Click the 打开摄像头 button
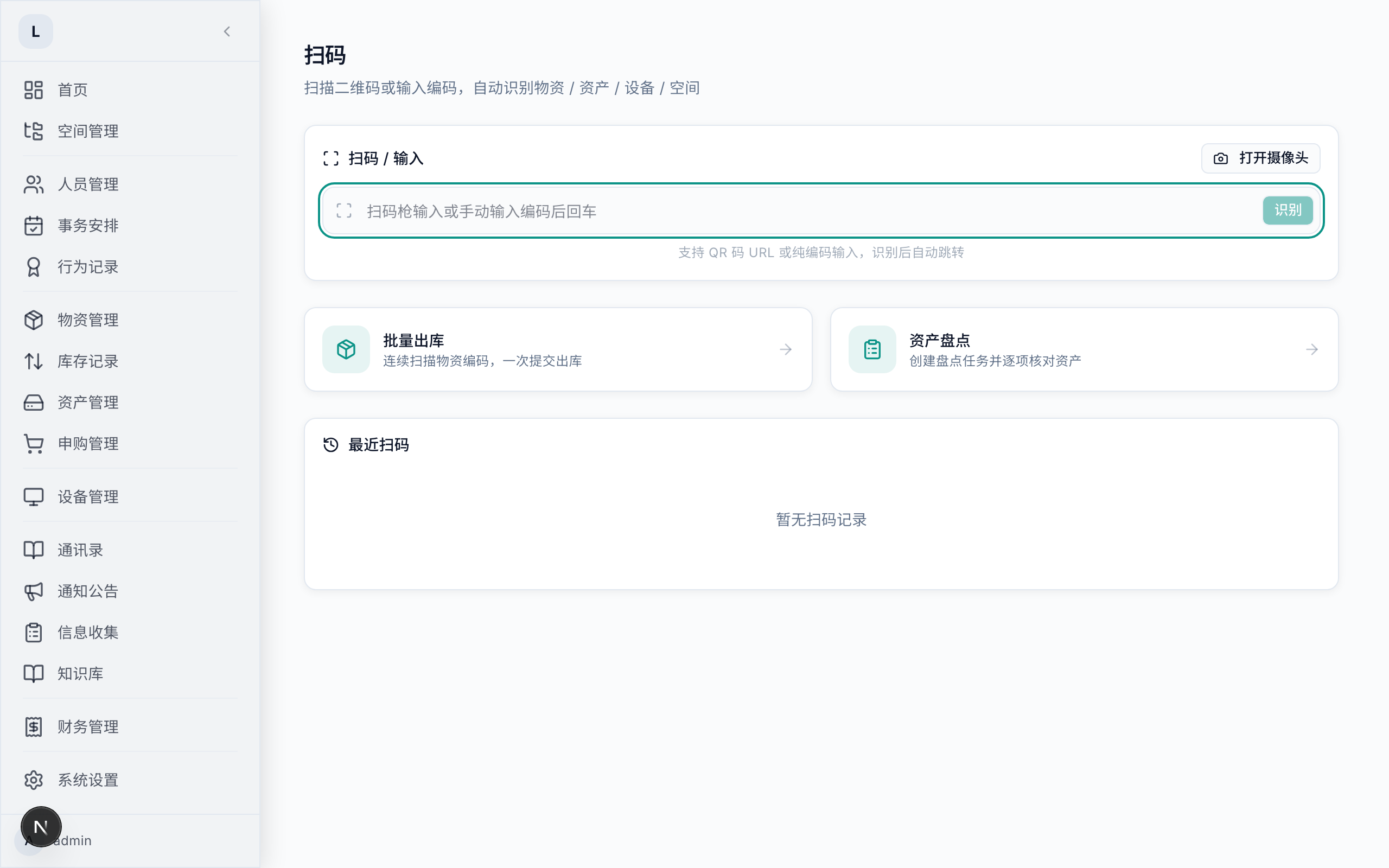The height and width of the screenshot is (868, 1389). (1260, 158)
